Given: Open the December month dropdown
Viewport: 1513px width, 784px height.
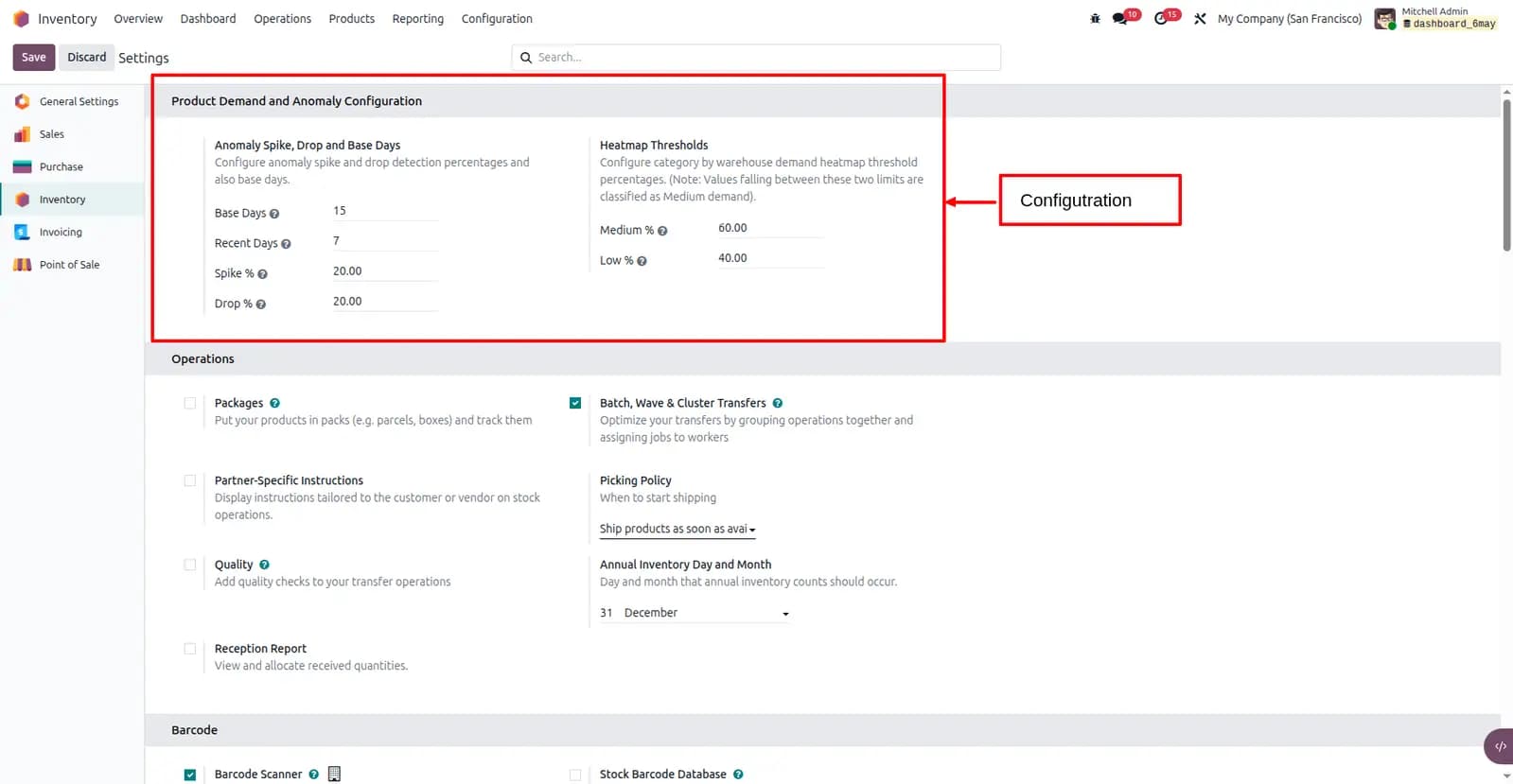Looking at the screenshot, I should (x=706, y=613).
